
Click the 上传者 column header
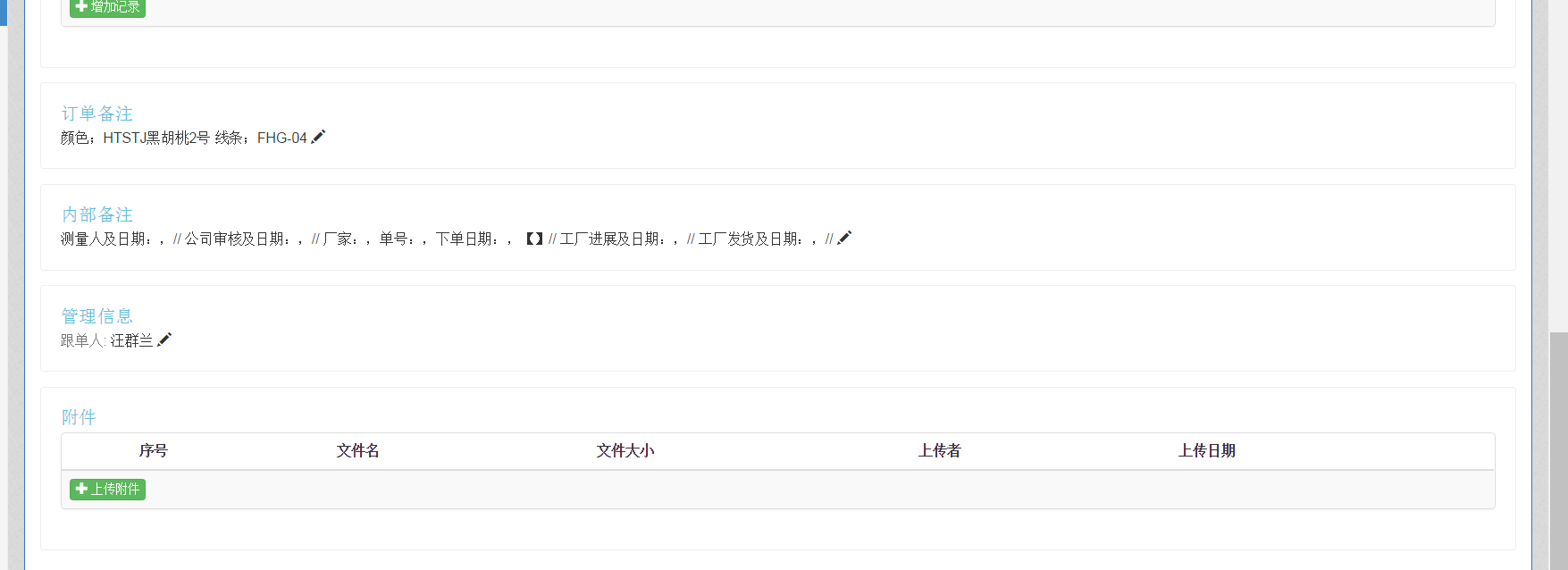pos(939,450)
